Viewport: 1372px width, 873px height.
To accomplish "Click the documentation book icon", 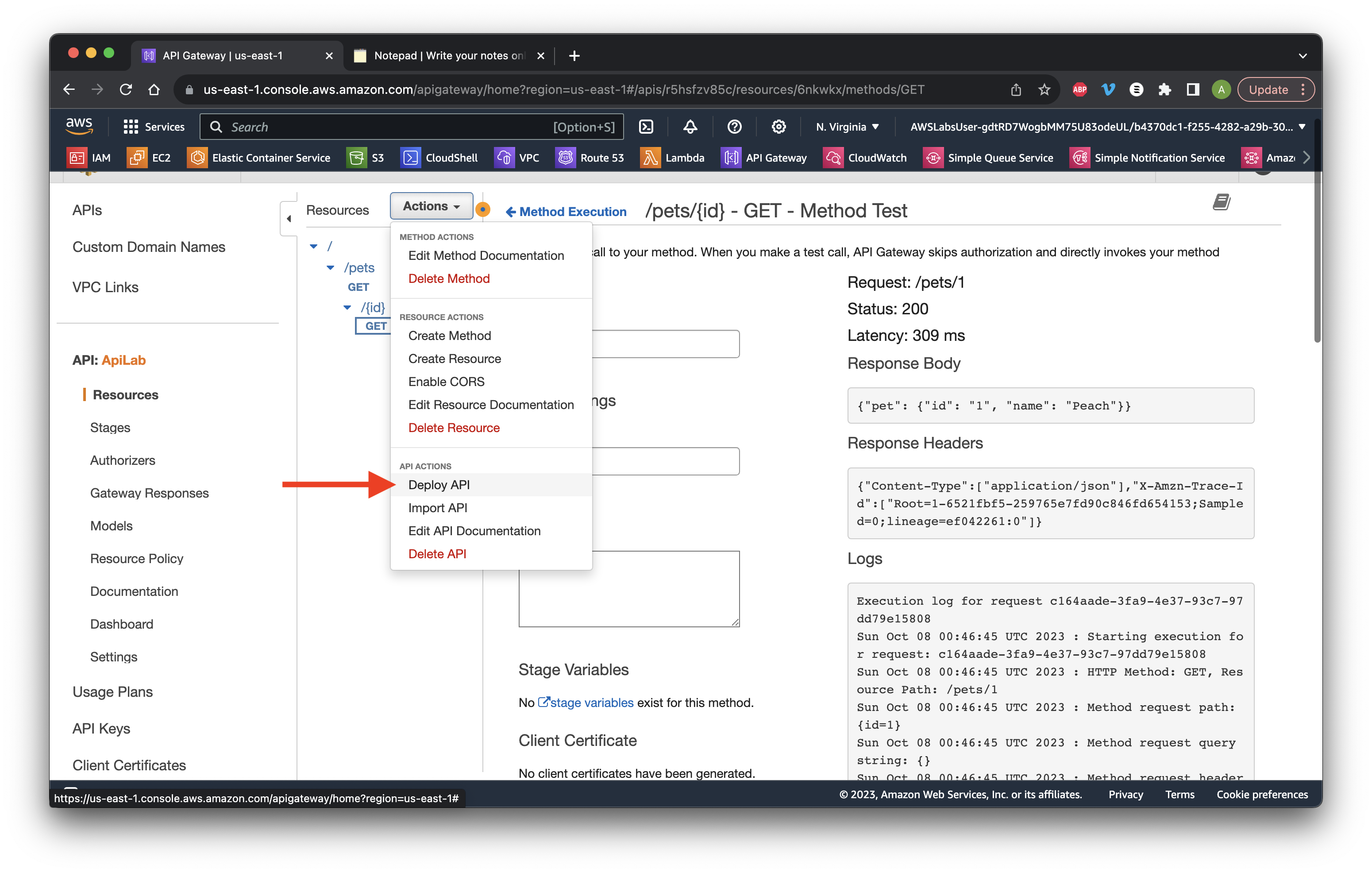I will (1221, 202).
